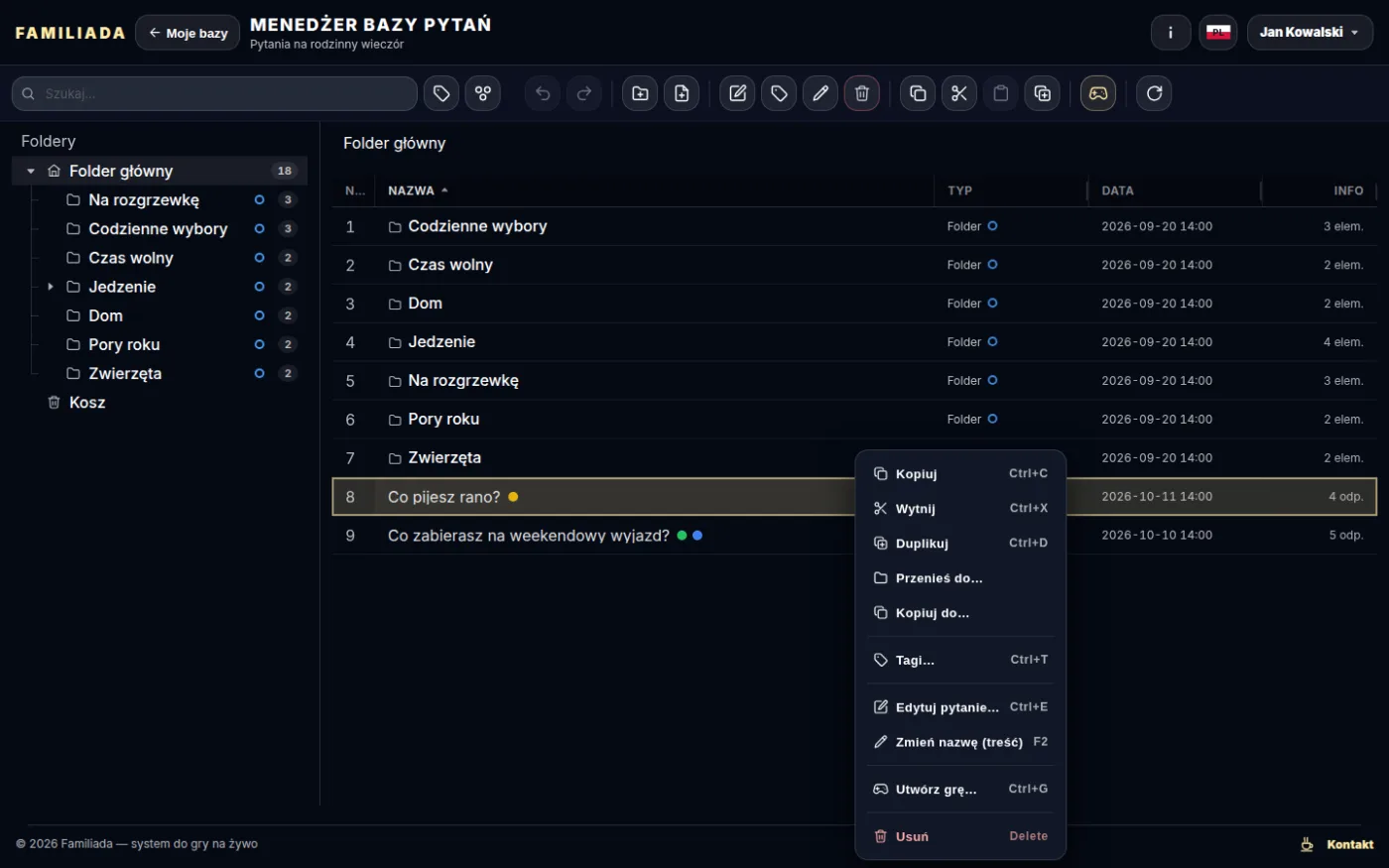Open the categories filter icon beside search

pos(483,93)
